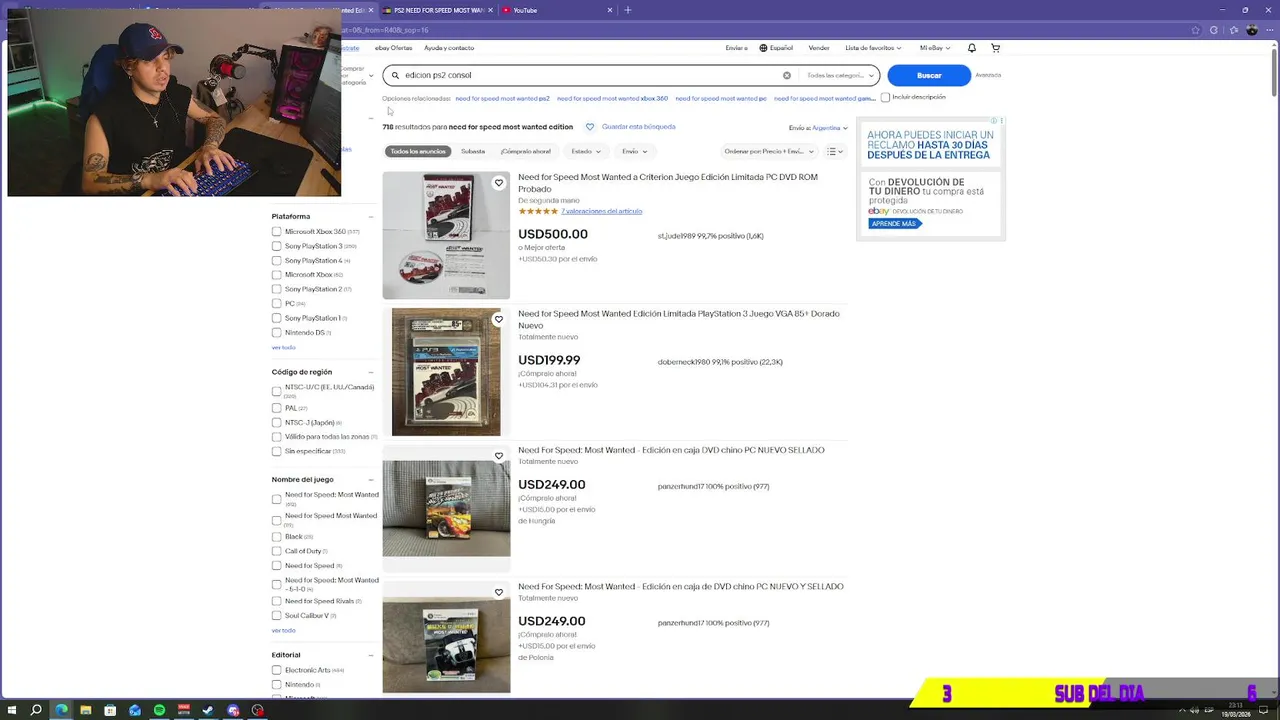Tick the Nintendo DS checkbox
This screenshot has height=720, width=1280.
pyautogui.click(x=277, y=332)
